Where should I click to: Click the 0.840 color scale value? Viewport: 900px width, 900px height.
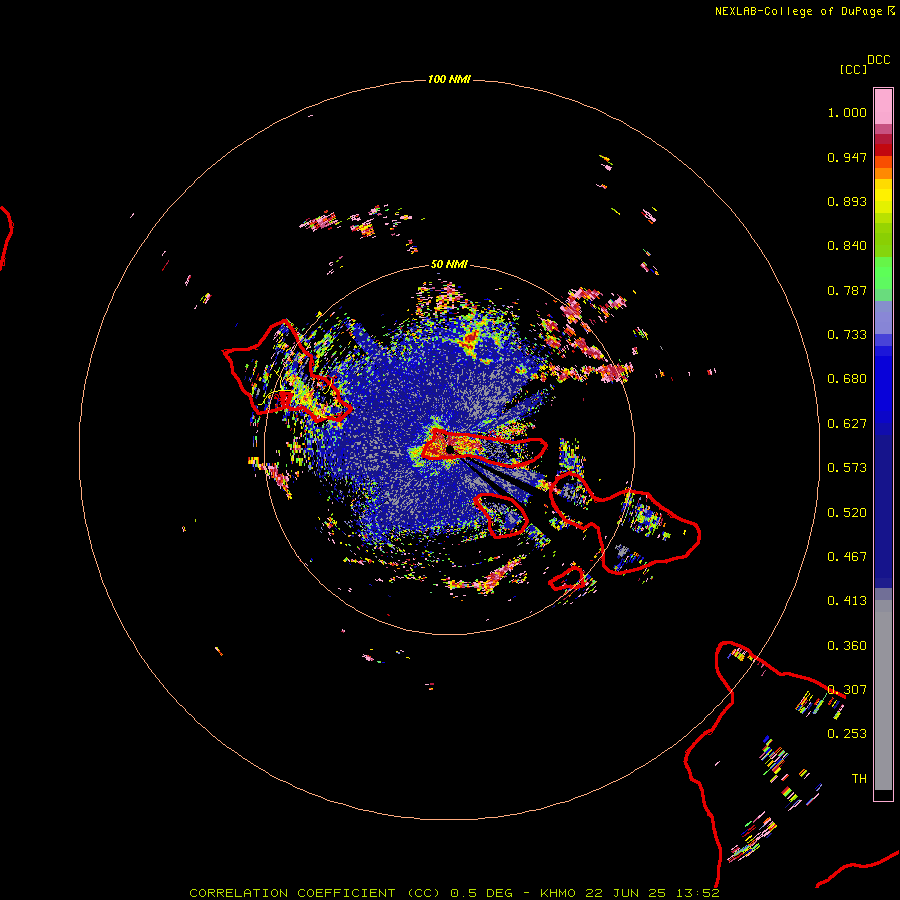pos(847,246)
